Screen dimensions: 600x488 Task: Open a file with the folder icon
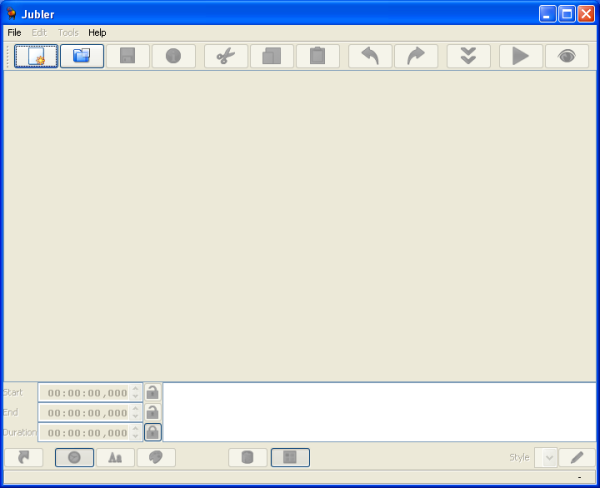click(82, 56)
